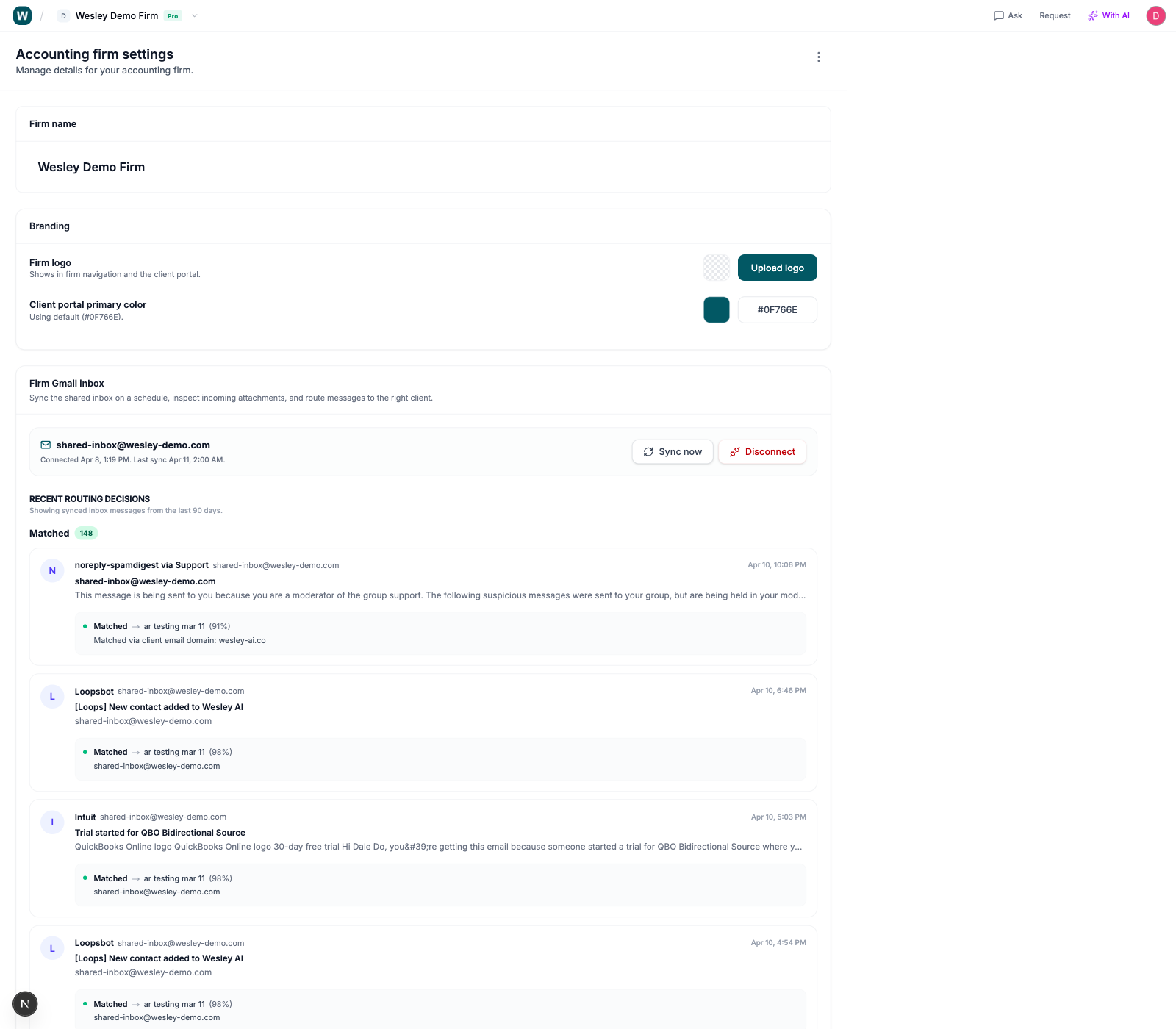Click the envelope icon beside shared-inbox@wesley-demo.com

point(46,445)
